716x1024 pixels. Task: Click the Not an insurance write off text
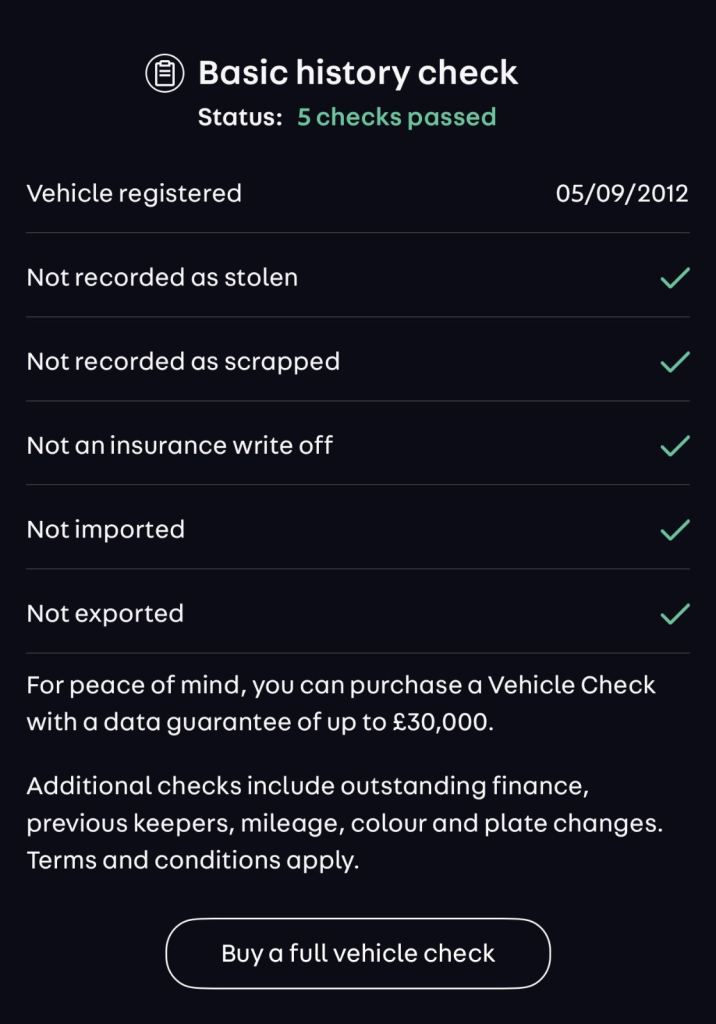[x=180, y=445]
